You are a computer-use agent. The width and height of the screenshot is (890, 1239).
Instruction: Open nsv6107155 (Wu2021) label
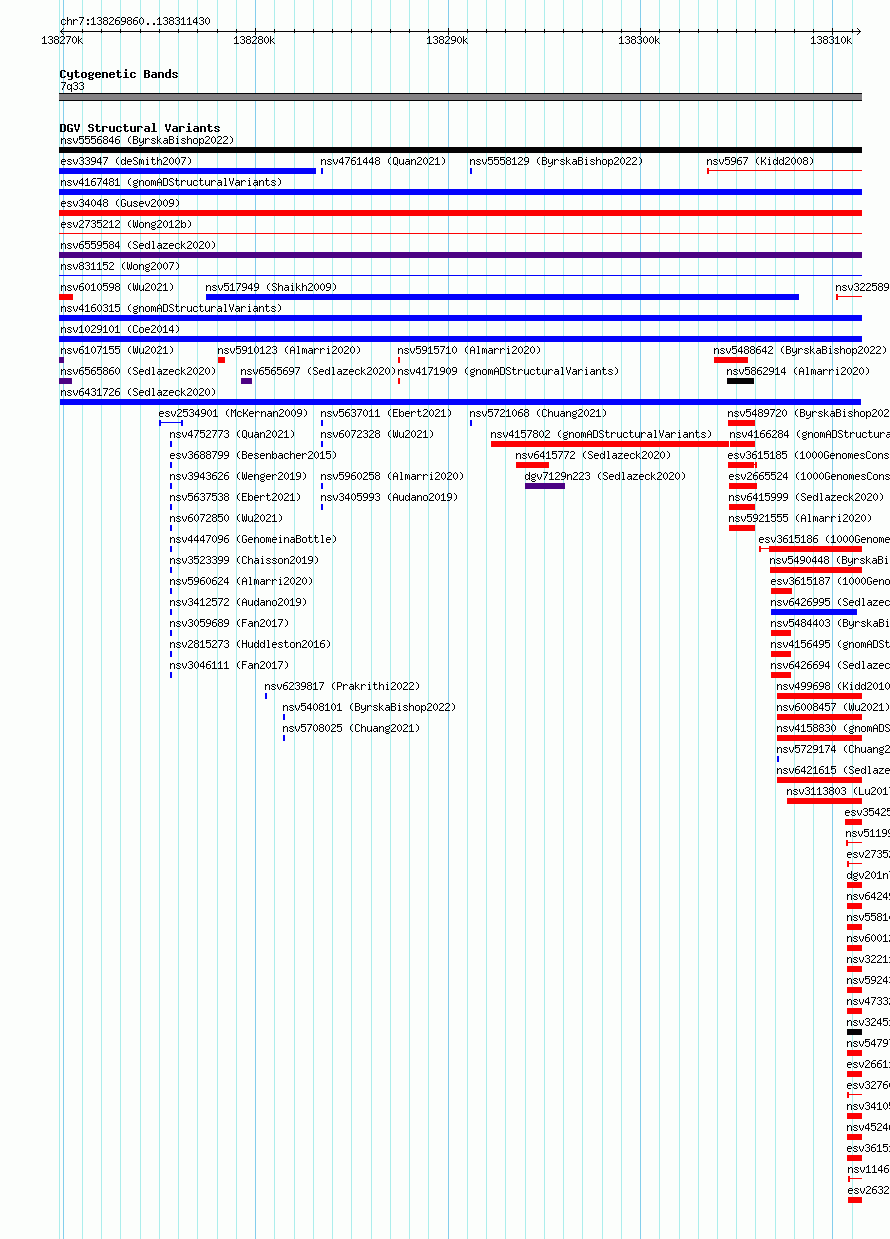coord(117,351)
